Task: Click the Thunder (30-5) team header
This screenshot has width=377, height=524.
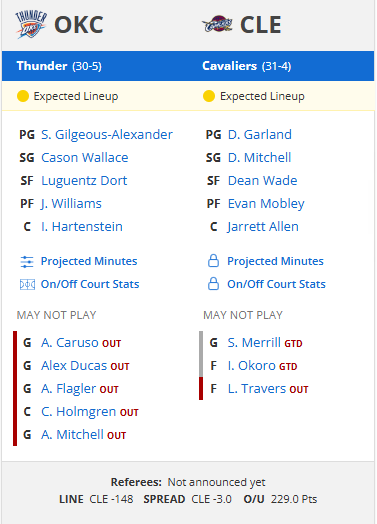Action: (x=59, y=66)
